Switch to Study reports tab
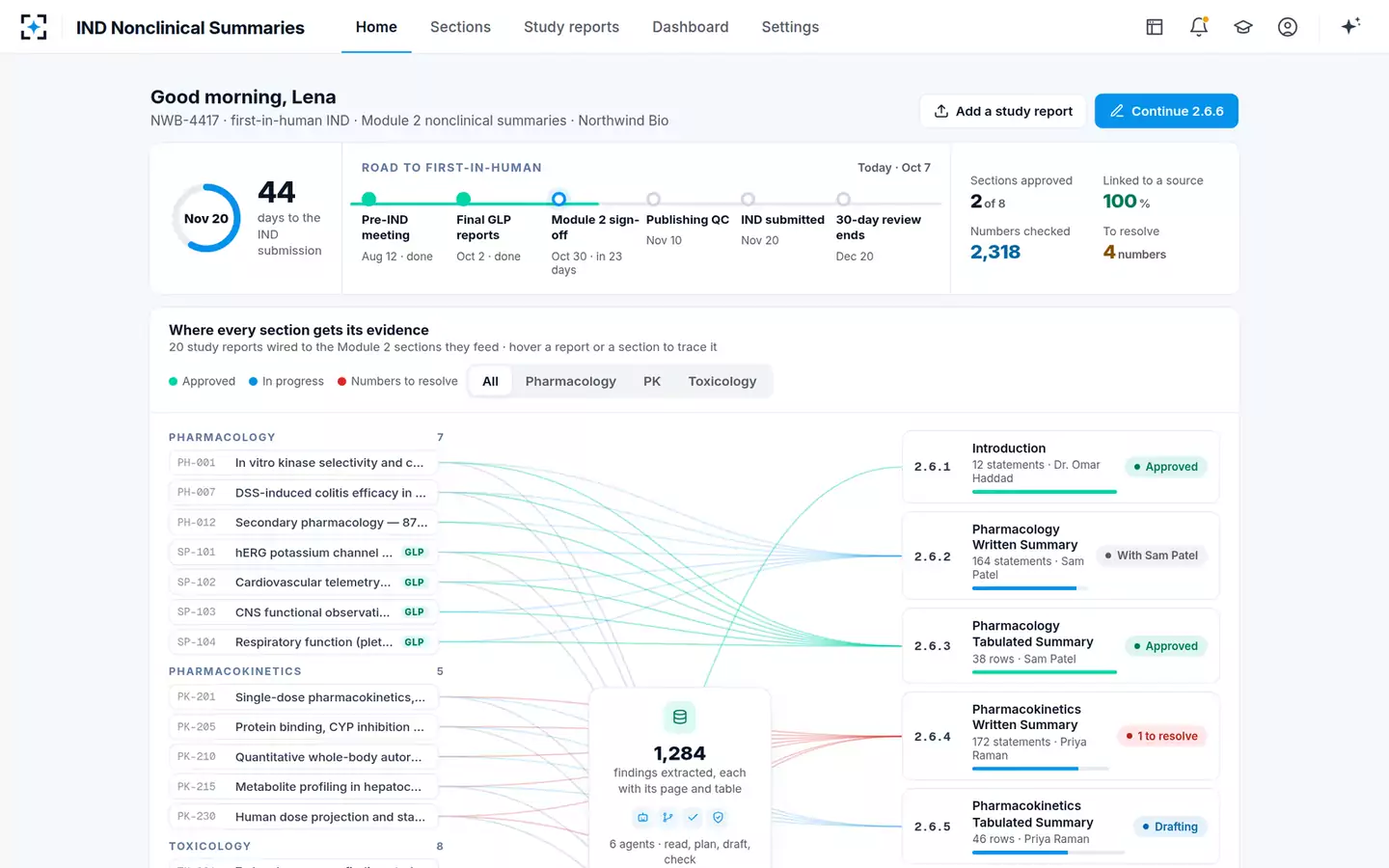Viewport: 1389px width, 868px height. click(571, 27)
